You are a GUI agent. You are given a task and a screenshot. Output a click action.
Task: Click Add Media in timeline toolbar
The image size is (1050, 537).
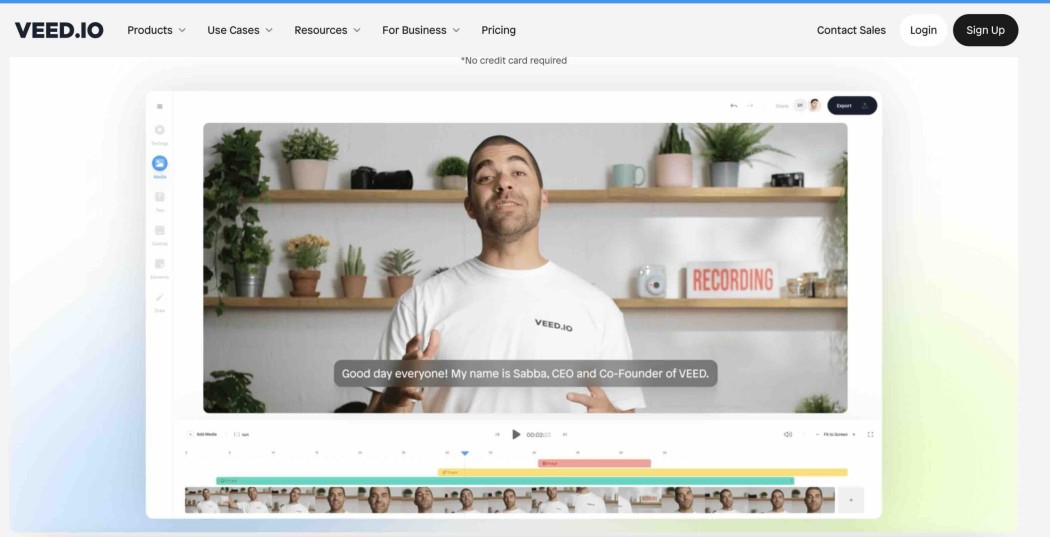[x=202, y=435]
